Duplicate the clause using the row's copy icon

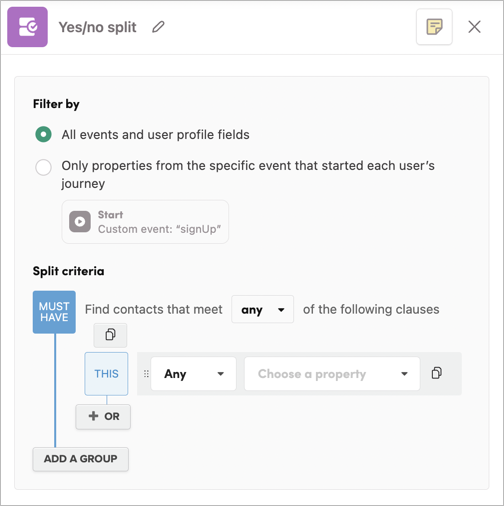[x=437, y=373]
